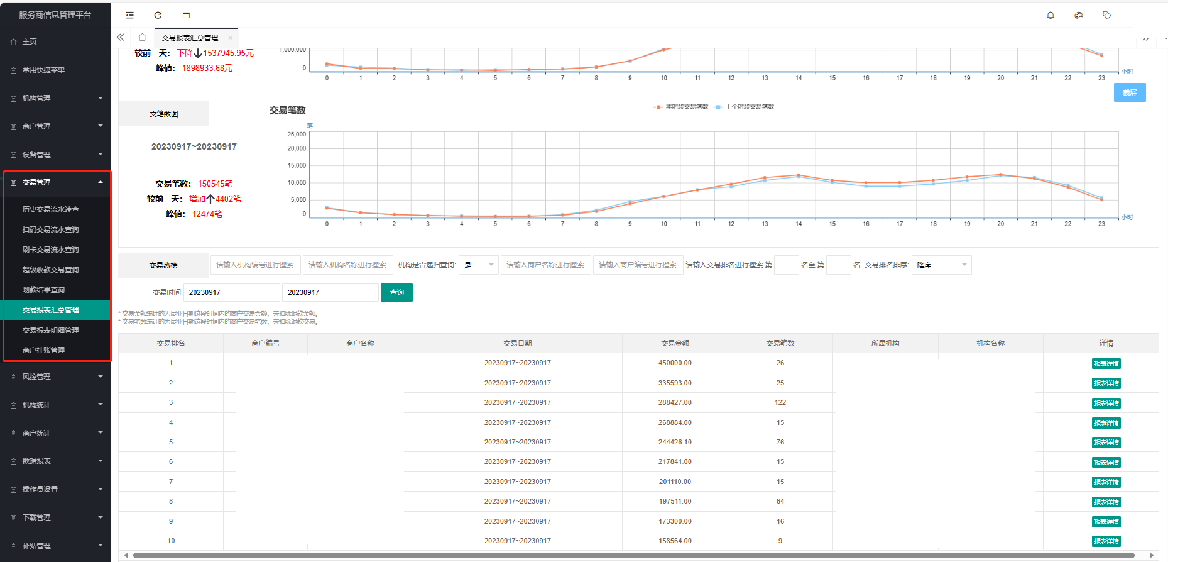Open the sort order dropdown in the filter row
The width and height of the screenshot is (1183, 562).
click(x=941, y=265)
